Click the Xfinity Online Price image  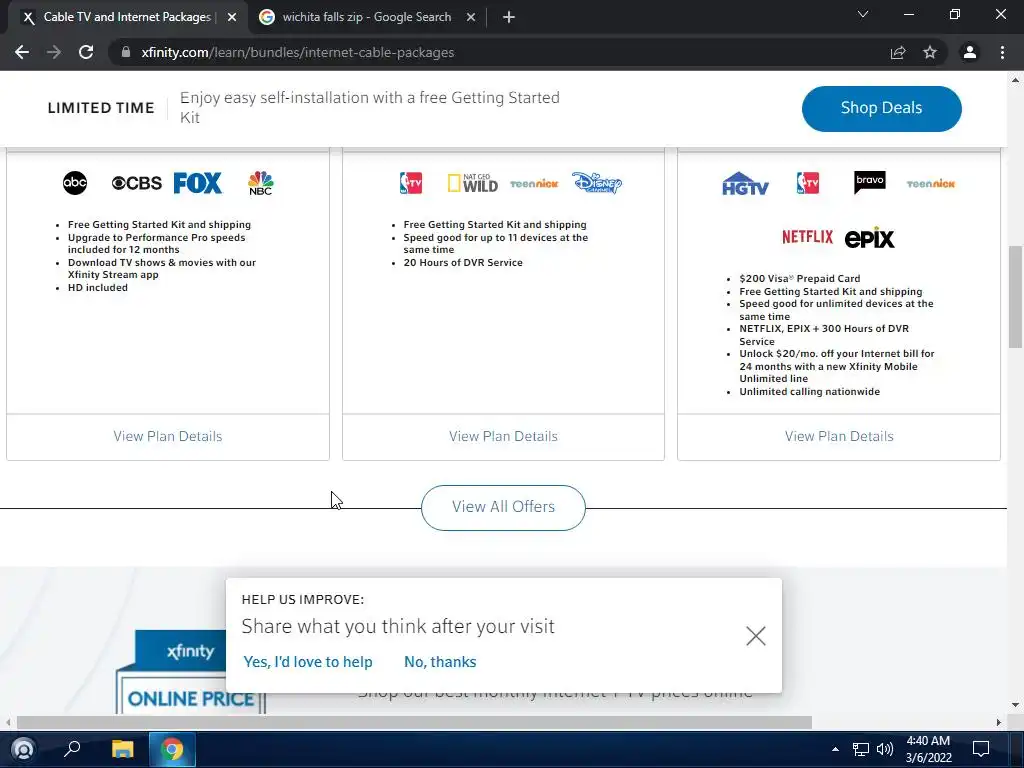tap(190, 671)
